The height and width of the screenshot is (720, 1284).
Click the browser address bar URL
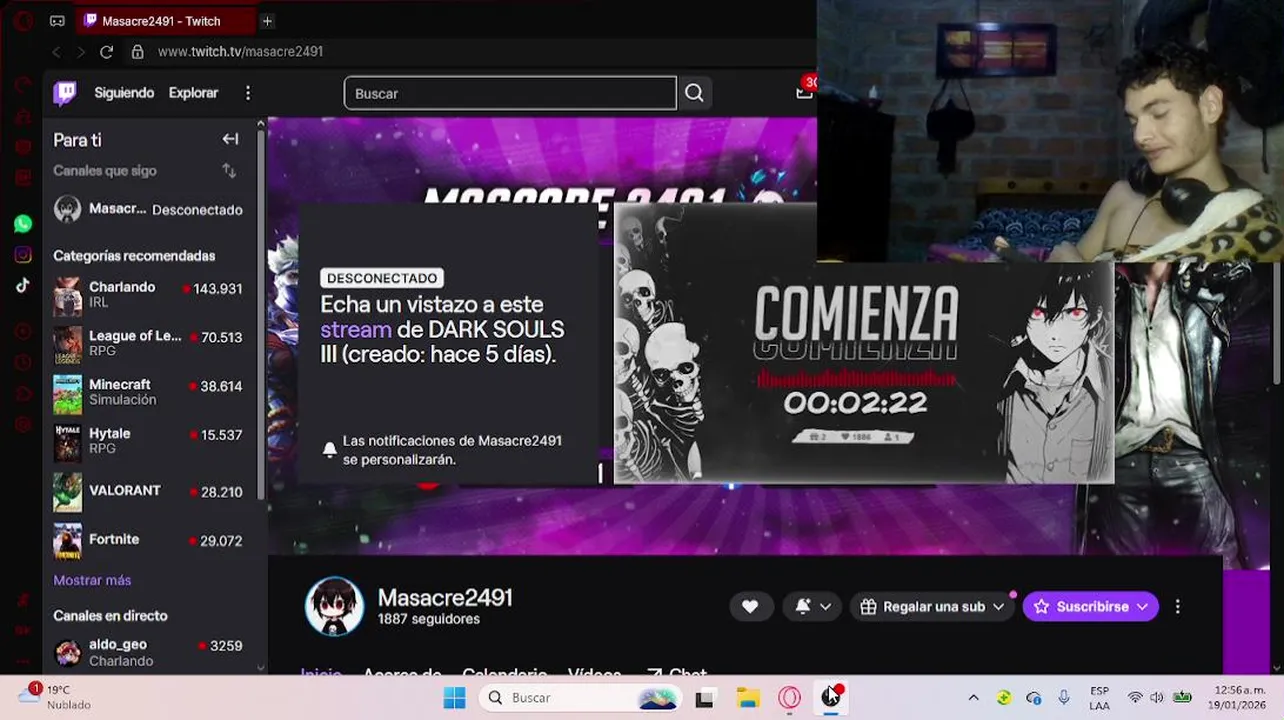(x=240, y=52)
